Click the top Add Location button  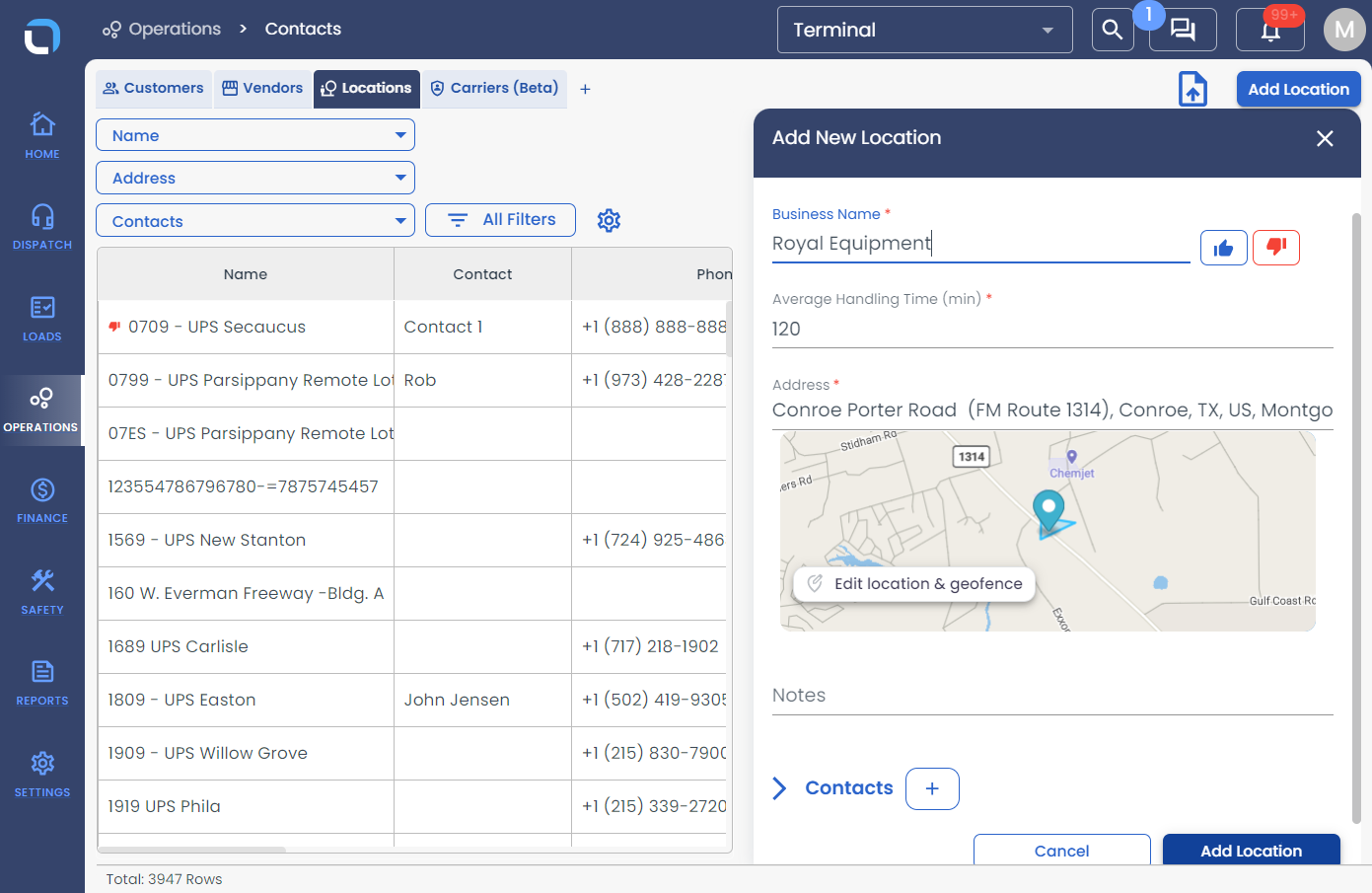(1299, 89)
